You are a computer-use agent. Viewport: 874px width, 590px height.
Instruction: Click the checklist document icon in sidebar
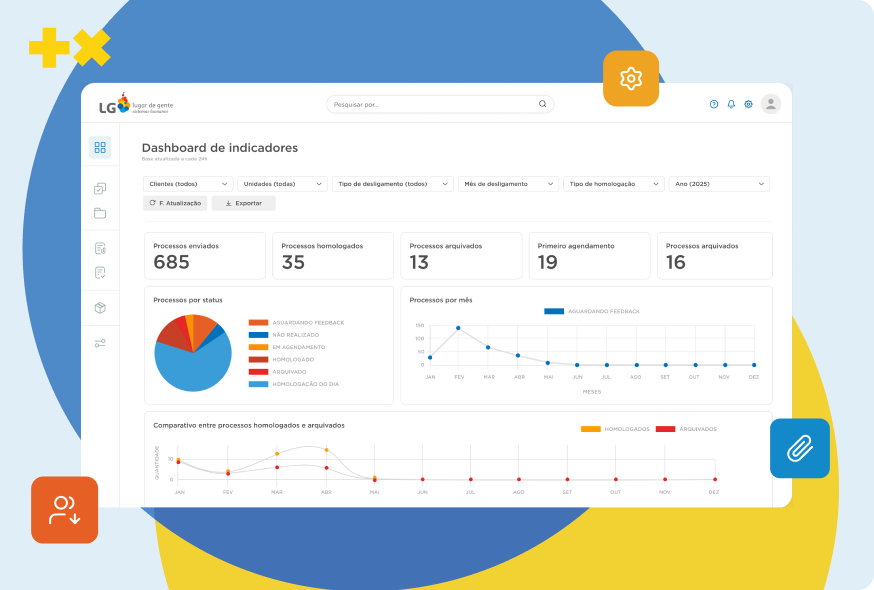coord(100,272)
